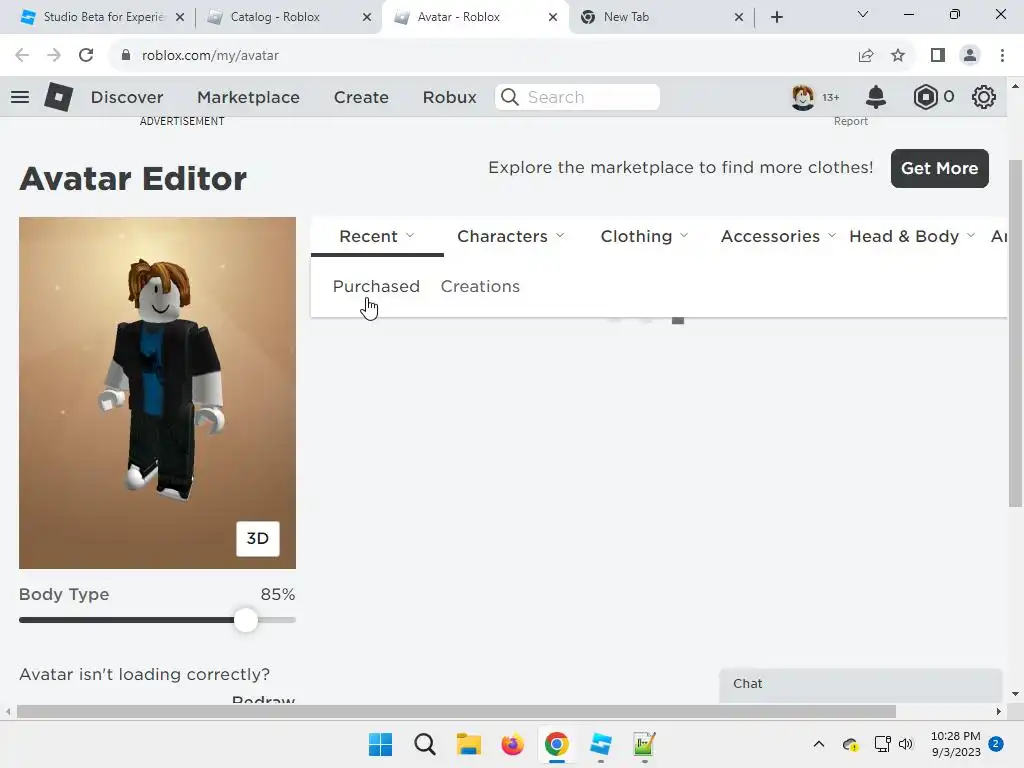Image resolution: width=1024 pixels, height=768 pixels.
Task: Go back with the browser back arrow
Action: [22, 56]
